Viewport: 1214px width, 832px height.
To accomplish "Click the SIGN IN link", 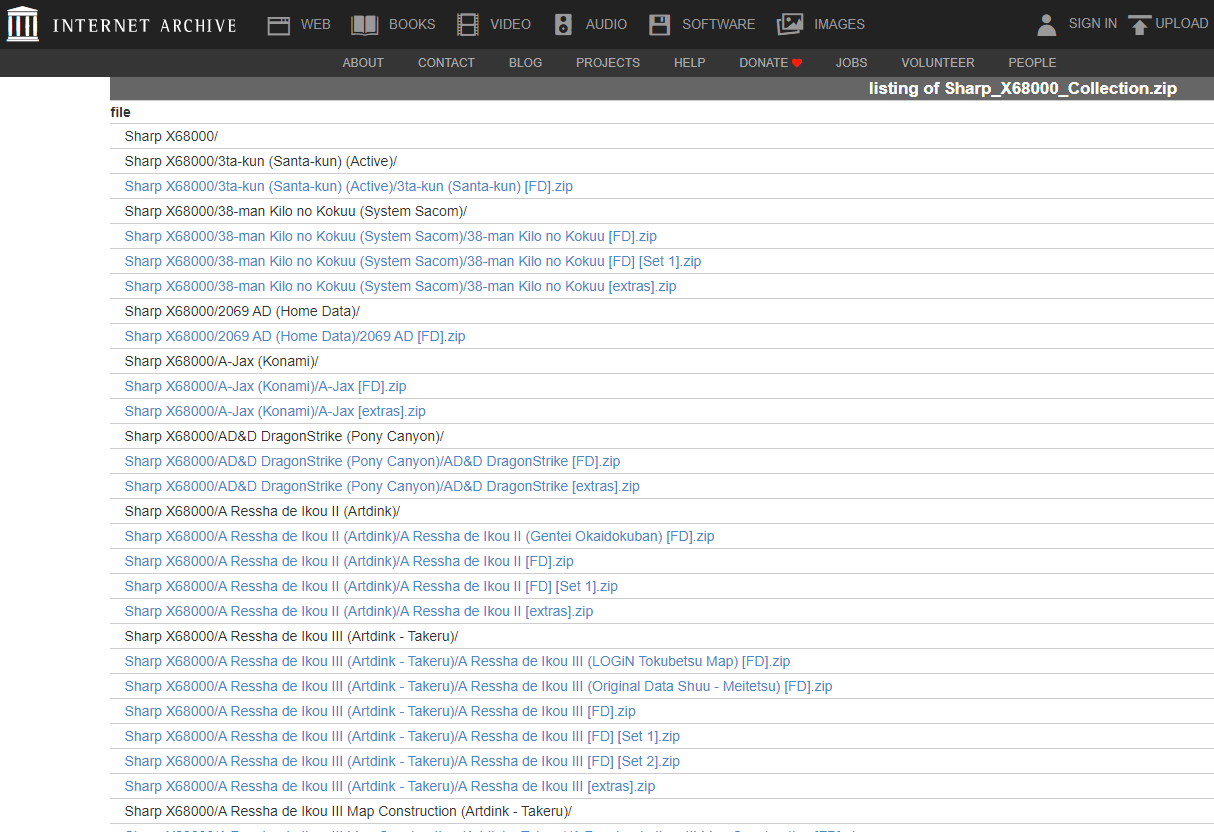I will (1093, 23).
